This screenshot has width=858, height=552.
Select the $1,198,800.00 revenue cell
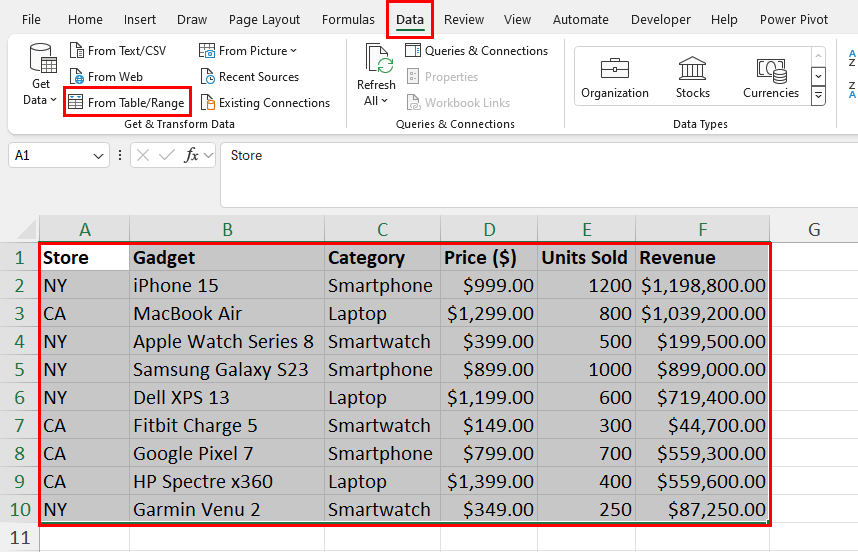(x=703, y=285)
